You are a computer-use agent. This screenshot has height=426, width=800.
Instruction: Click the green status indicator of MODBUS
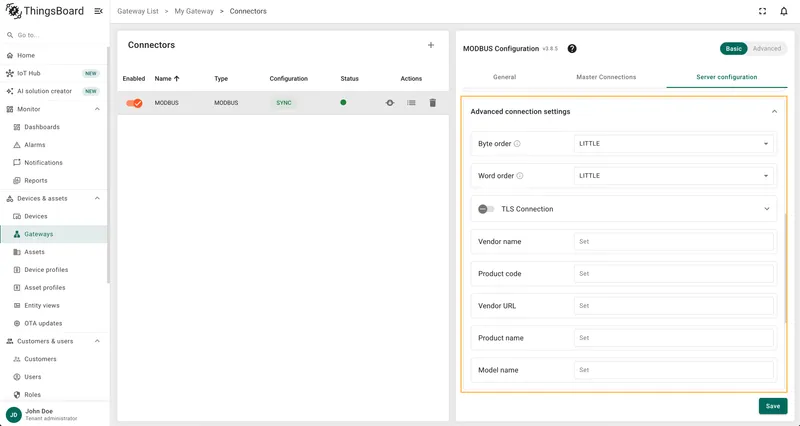343,103
